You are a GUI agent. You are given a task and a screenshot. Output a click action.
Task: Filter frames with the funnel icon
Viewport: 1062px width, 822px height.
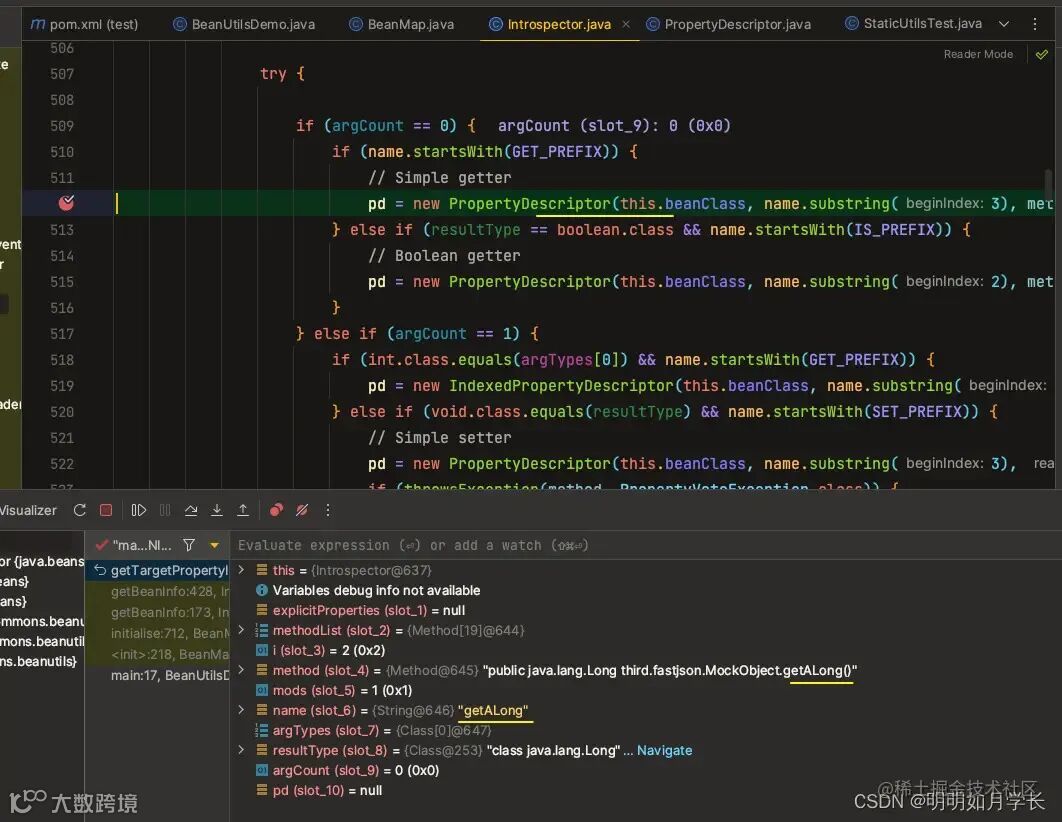click(189, 545)
